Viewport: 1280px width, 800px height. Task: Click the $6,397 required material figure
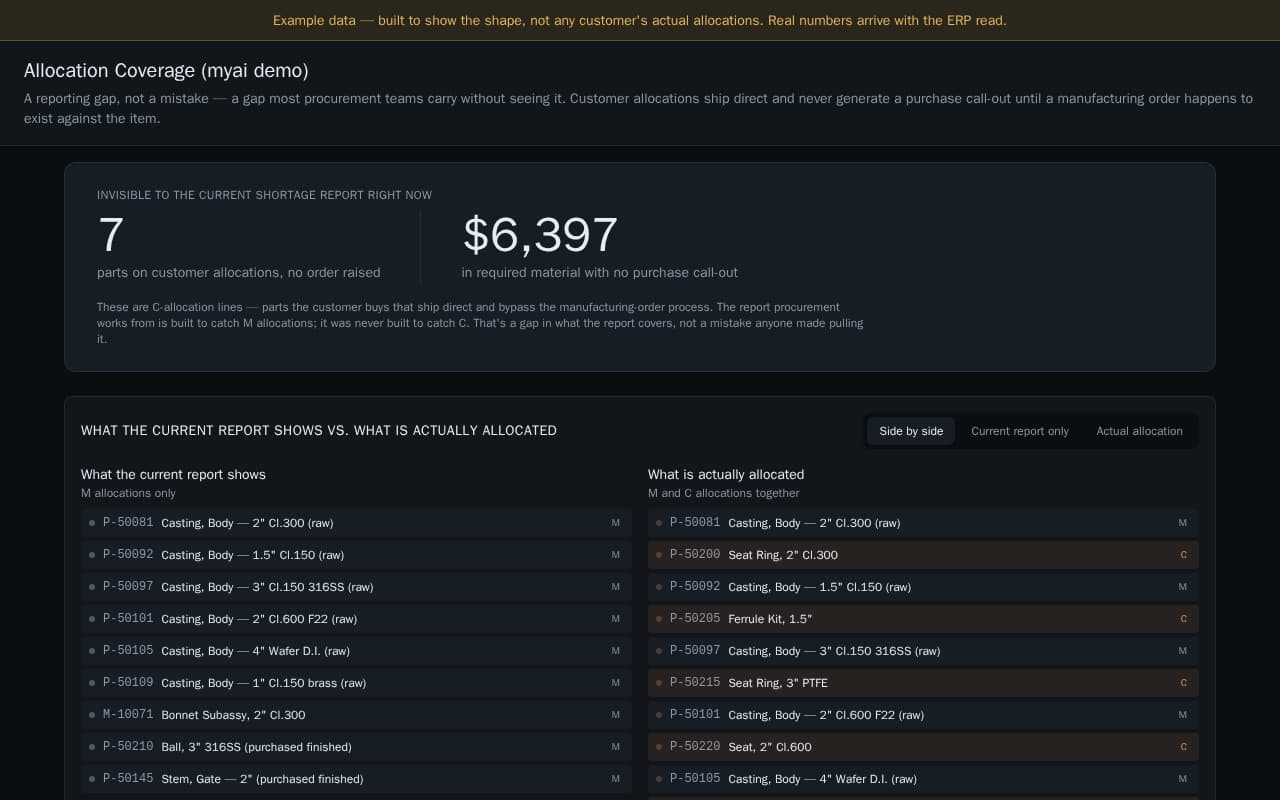pyautogui.click(x=540, y=235)
